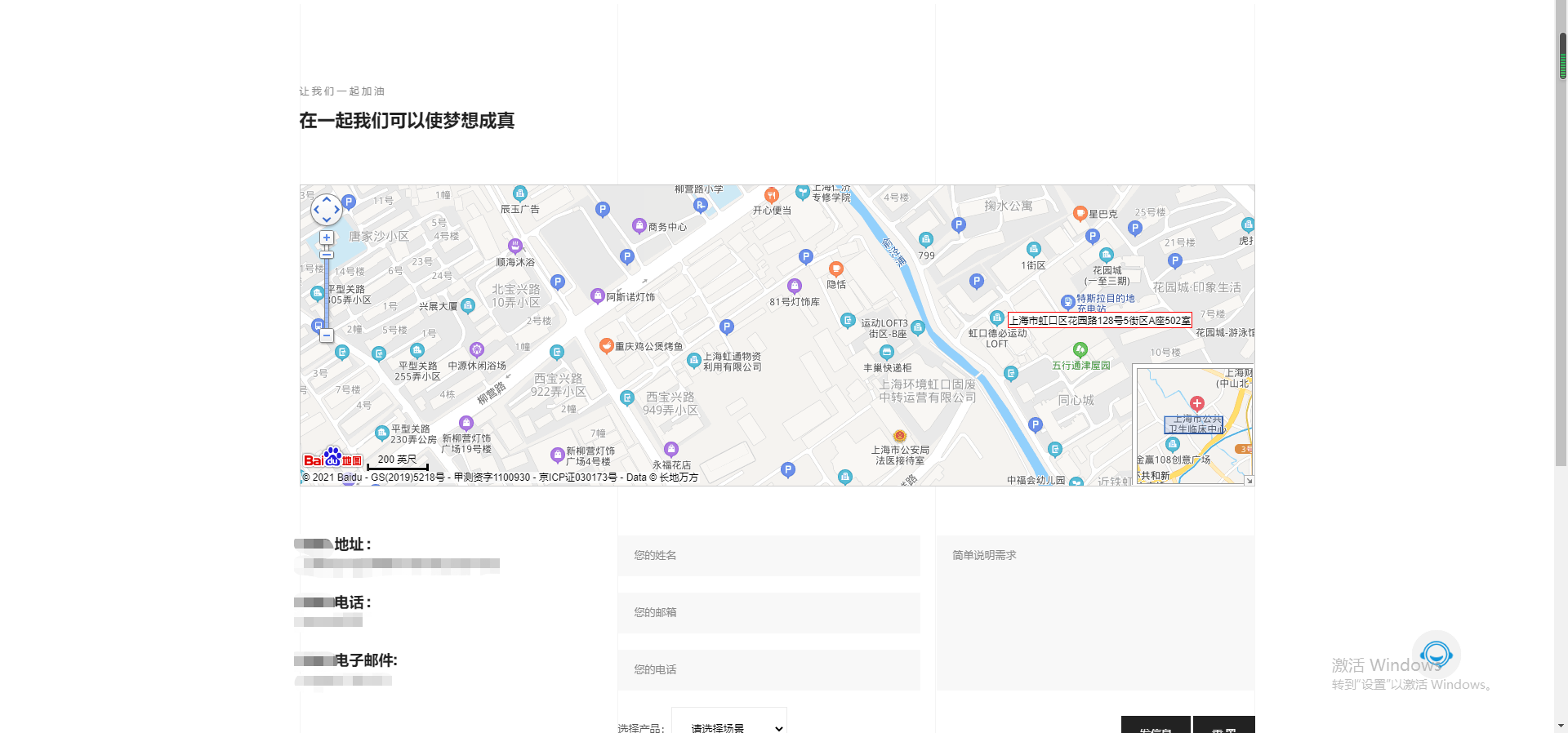Click the 开心便当 food marker
Screen dimensions: 1568x733
click(772, 195)
